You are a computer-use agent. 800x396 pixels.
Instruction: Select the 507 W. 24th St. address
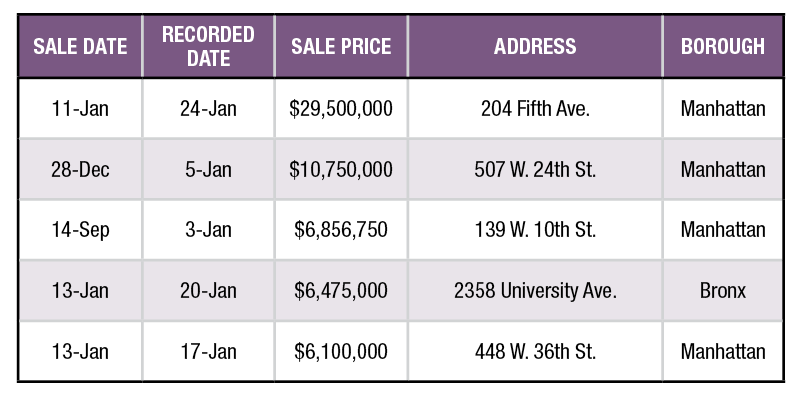(x=535, y=169)
